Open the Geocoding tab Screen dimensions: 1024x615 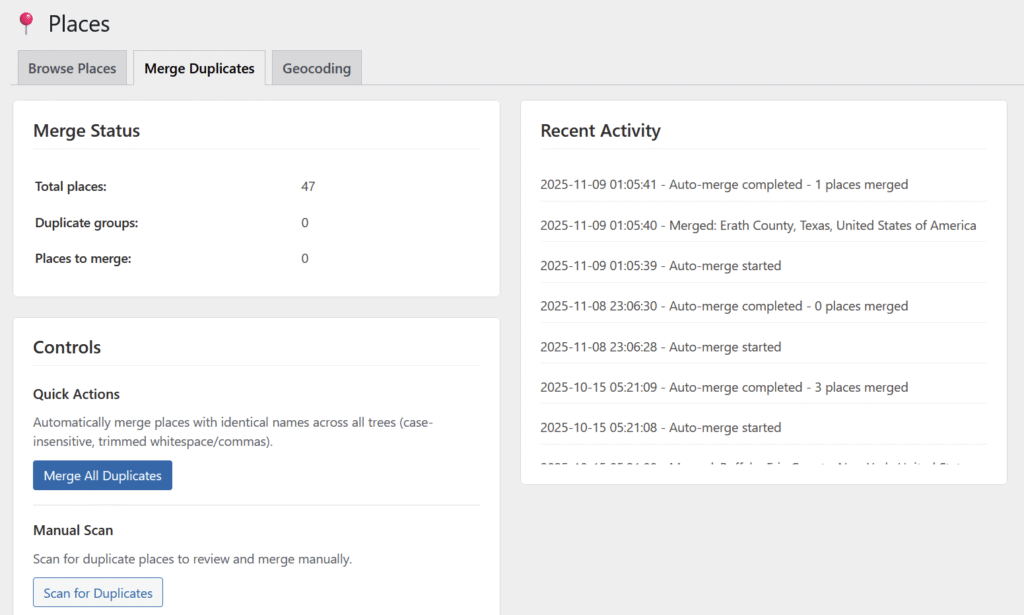(x=316, y=69)
